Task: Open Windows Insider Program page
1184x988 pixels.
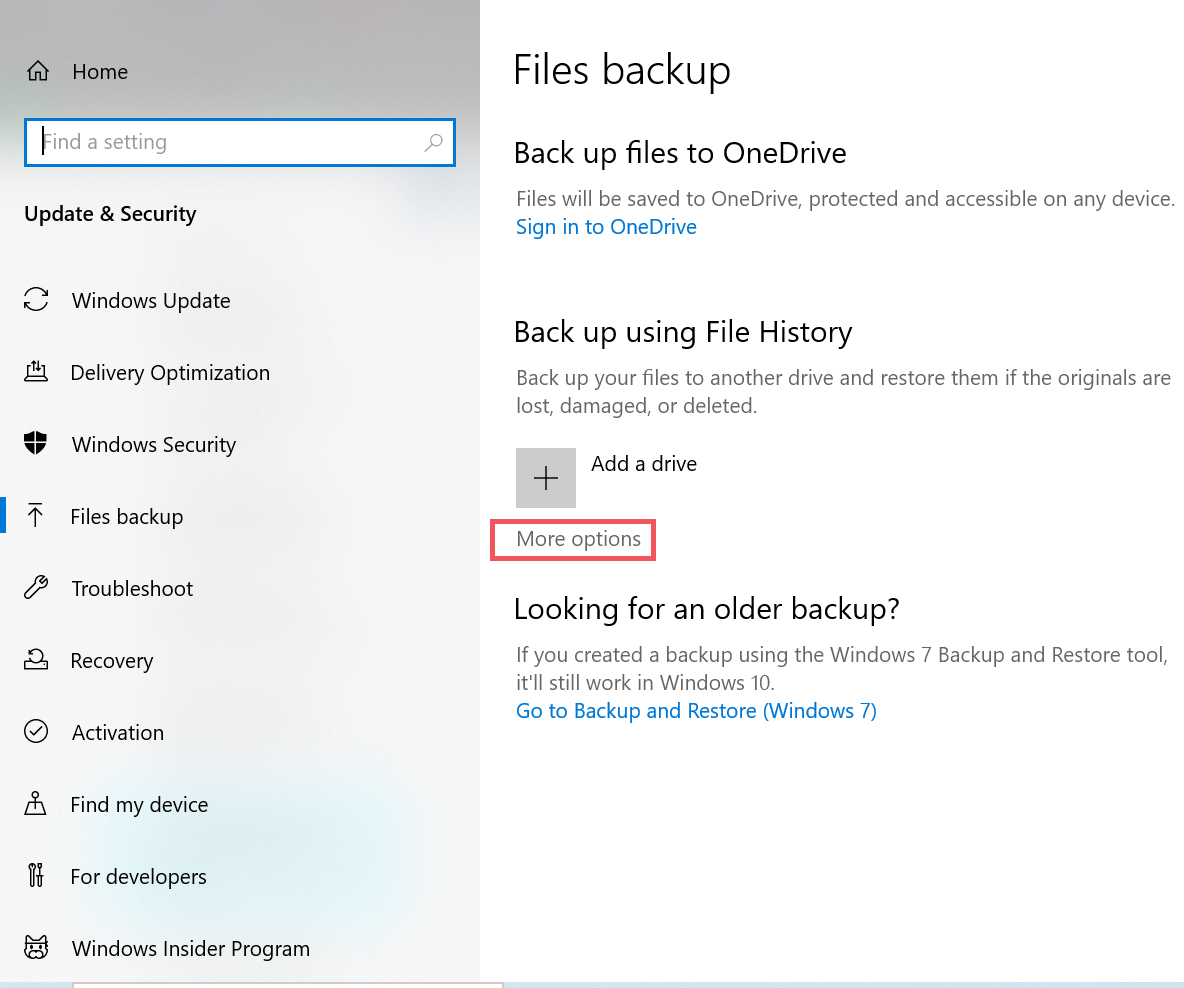Action: (x=191, y=949)
